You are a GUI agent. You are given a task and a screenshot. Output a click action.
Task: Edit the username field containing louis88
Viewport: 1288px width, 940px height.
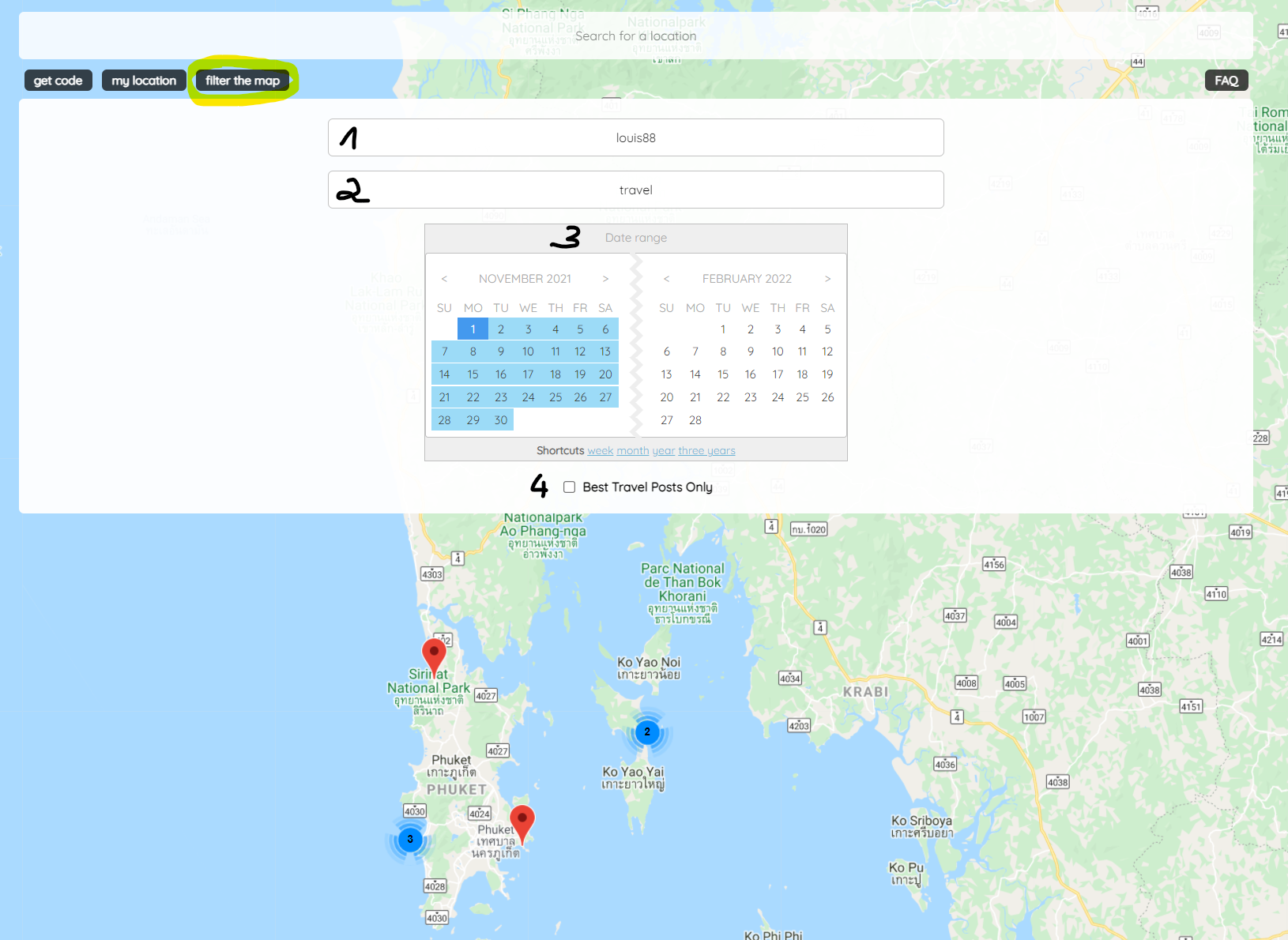coord(636,137)
